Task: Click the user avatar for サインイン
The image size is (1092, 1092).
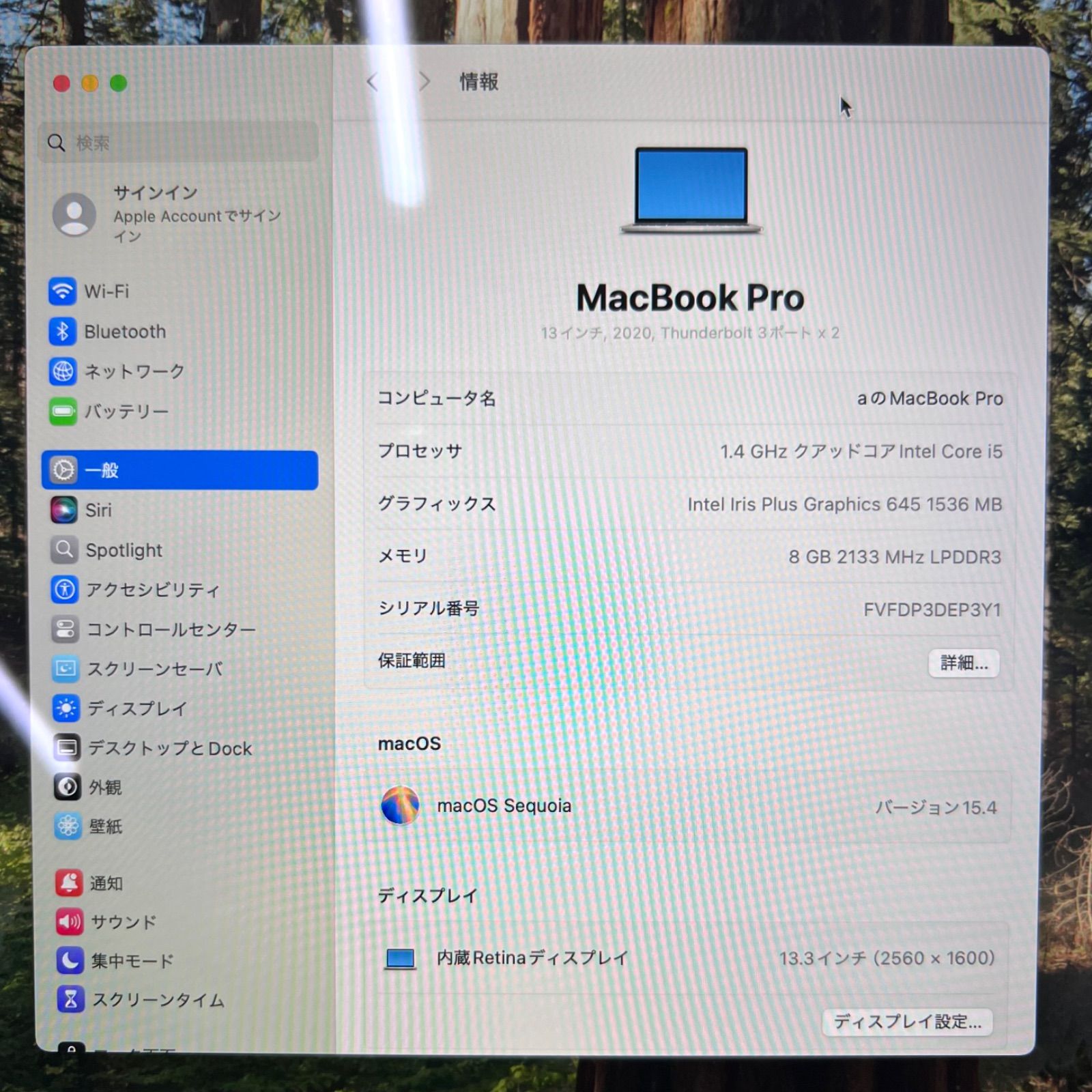Action: tap(74, 214)
